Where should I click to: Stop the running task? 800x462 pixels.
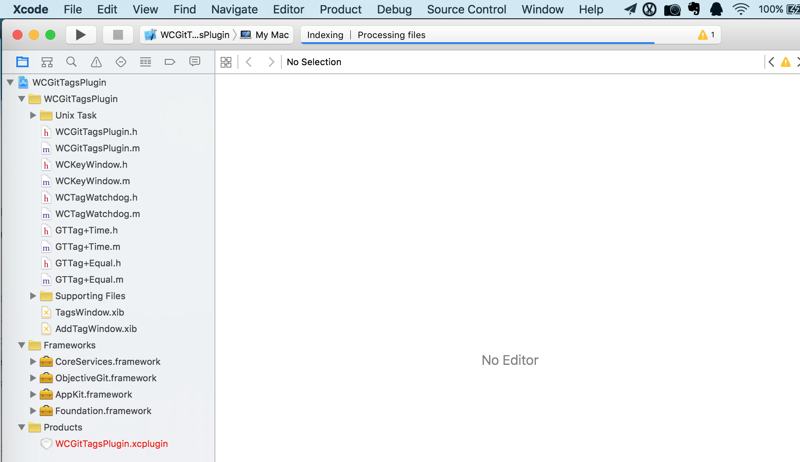coord(118,35)
